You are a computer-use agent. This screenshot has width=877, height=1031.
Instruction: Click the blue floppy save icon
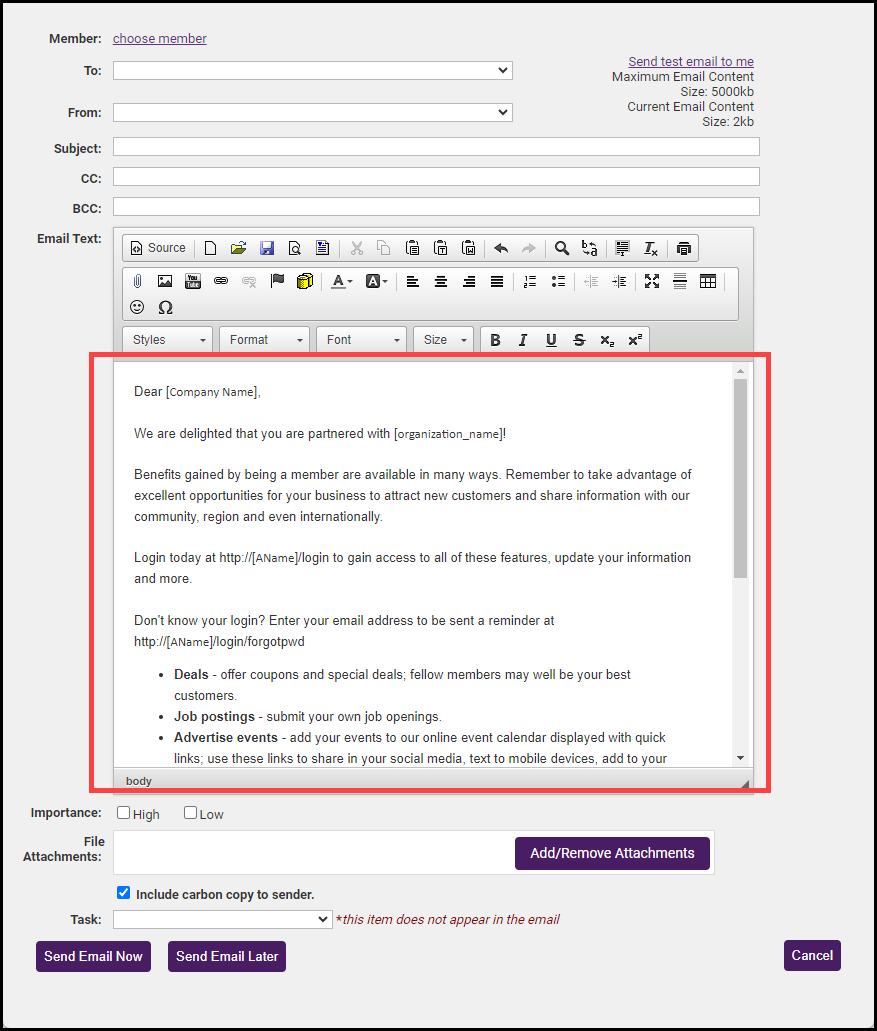click(266, 248)
